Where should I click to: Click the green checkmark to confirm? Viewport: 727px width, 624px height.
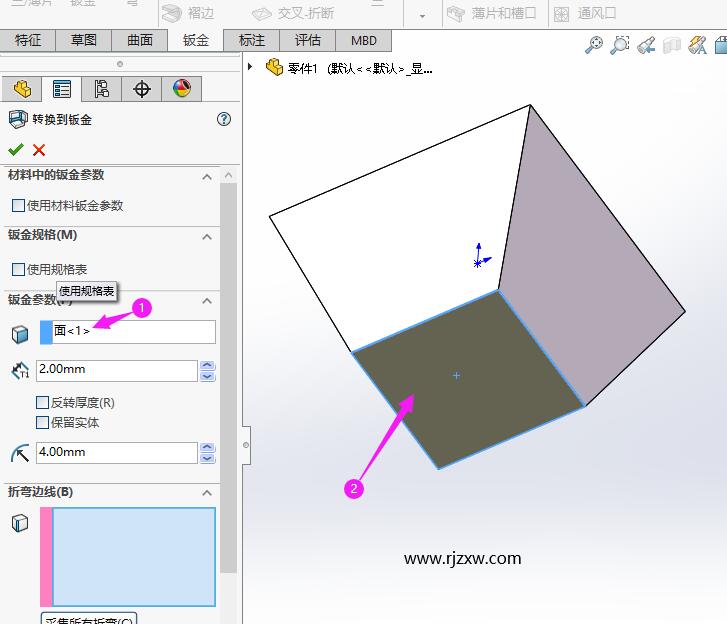(16, 150)
